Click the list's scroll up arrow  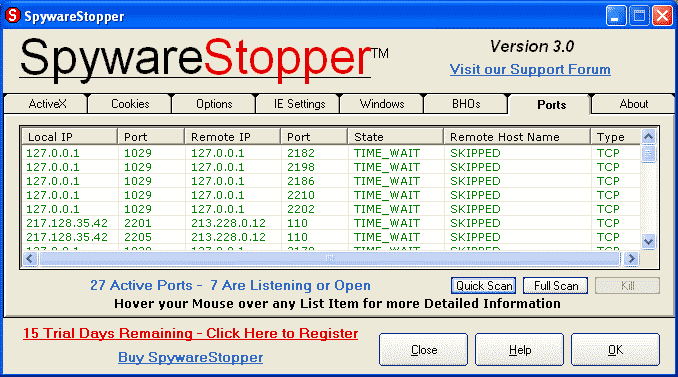click(648, 137)
